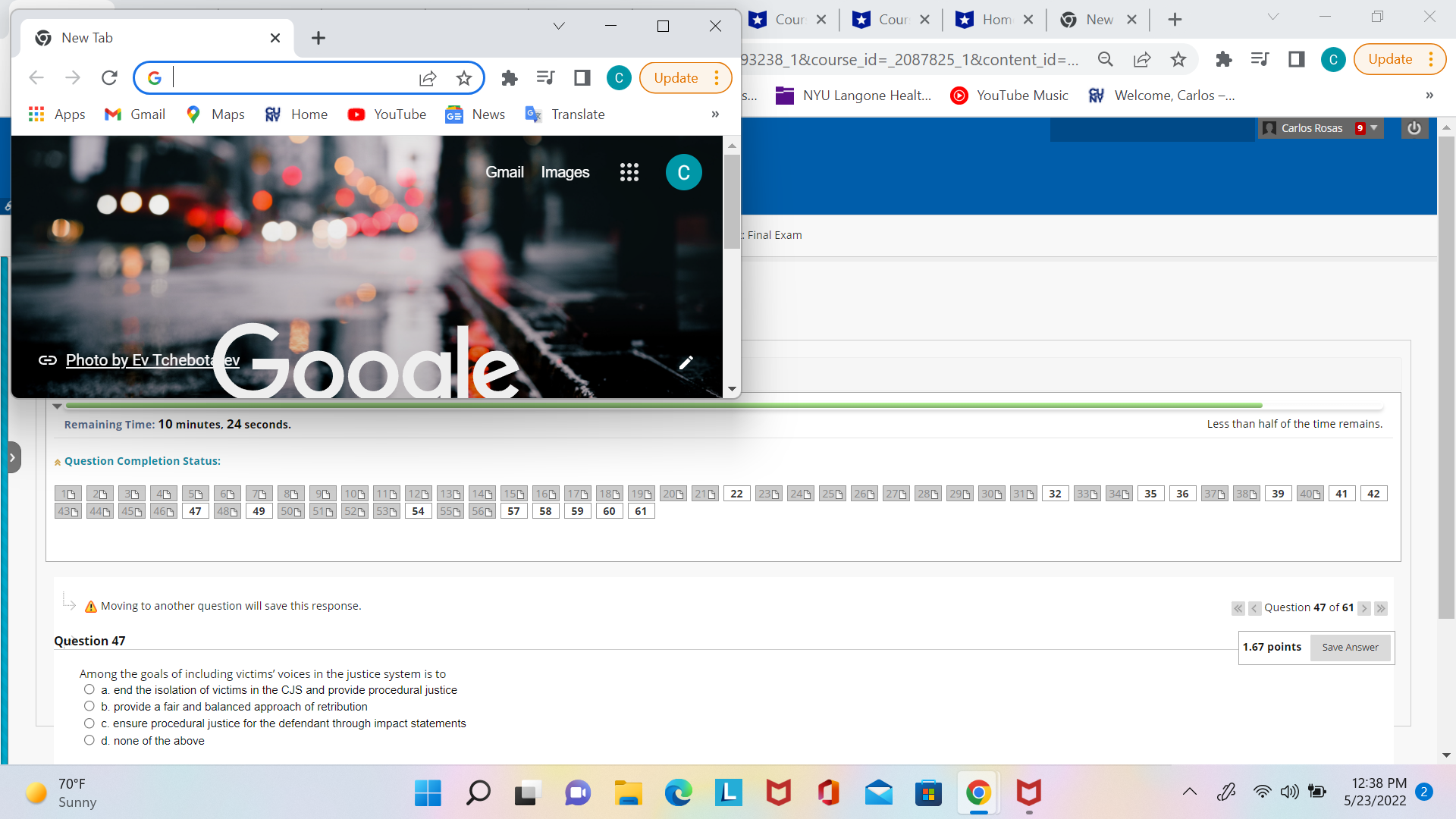Open the Google apps grid menu

[629, 172]
